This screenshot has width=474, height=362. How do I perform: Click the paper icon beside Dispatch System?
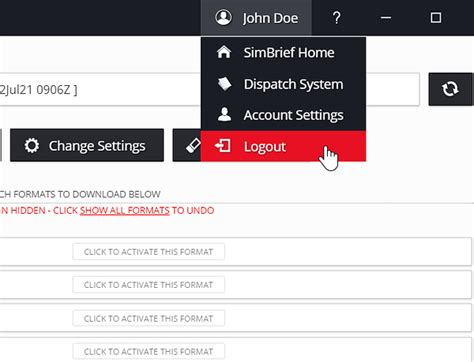(225, 84)
